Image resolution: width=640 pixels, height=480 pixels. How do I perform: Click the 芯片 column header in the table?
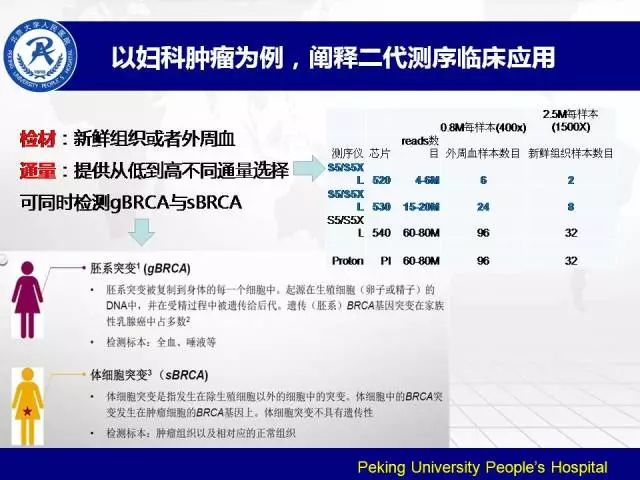380,153
